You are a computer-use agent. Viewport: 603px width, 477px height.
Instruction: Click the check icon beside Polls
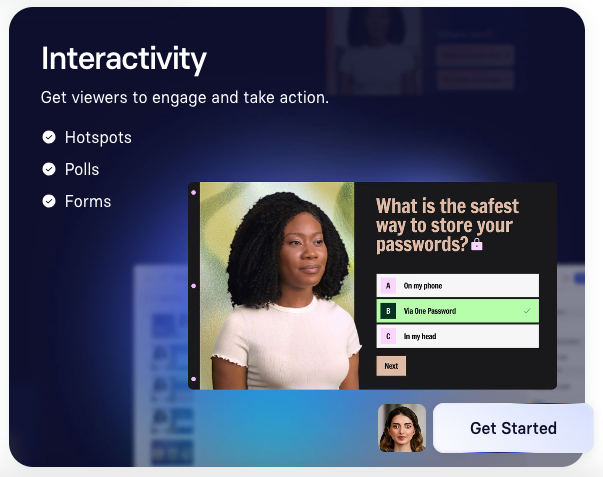click(49, 169)
